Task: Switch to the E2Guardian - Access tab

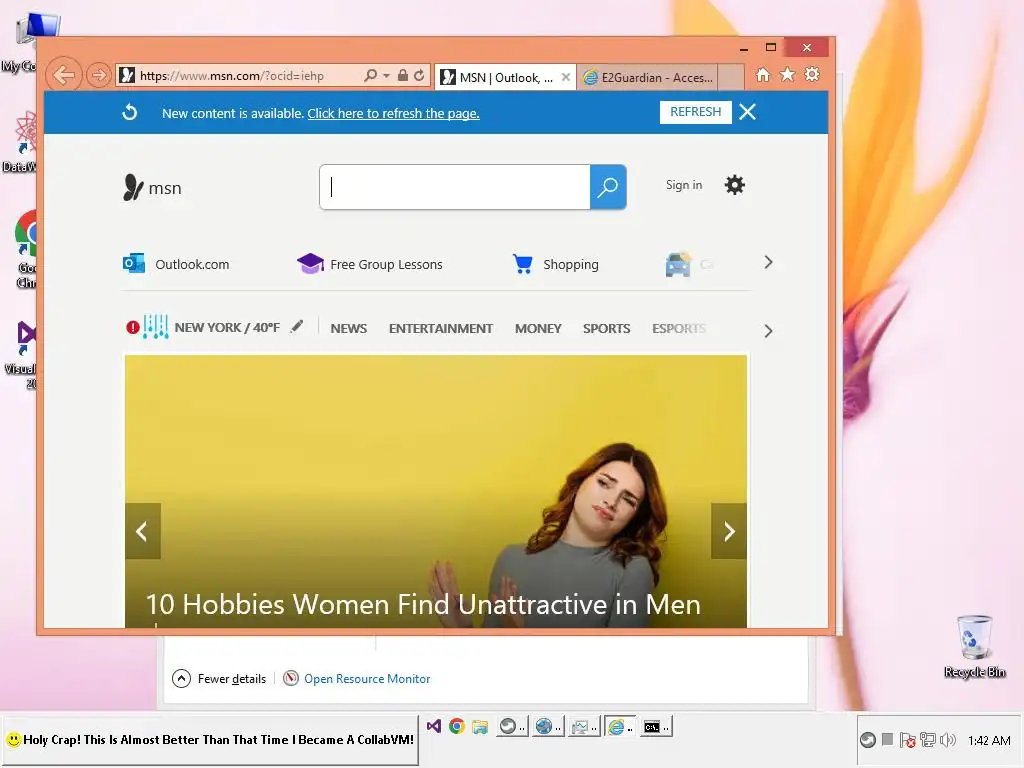Action: click(x=648, y=78)
